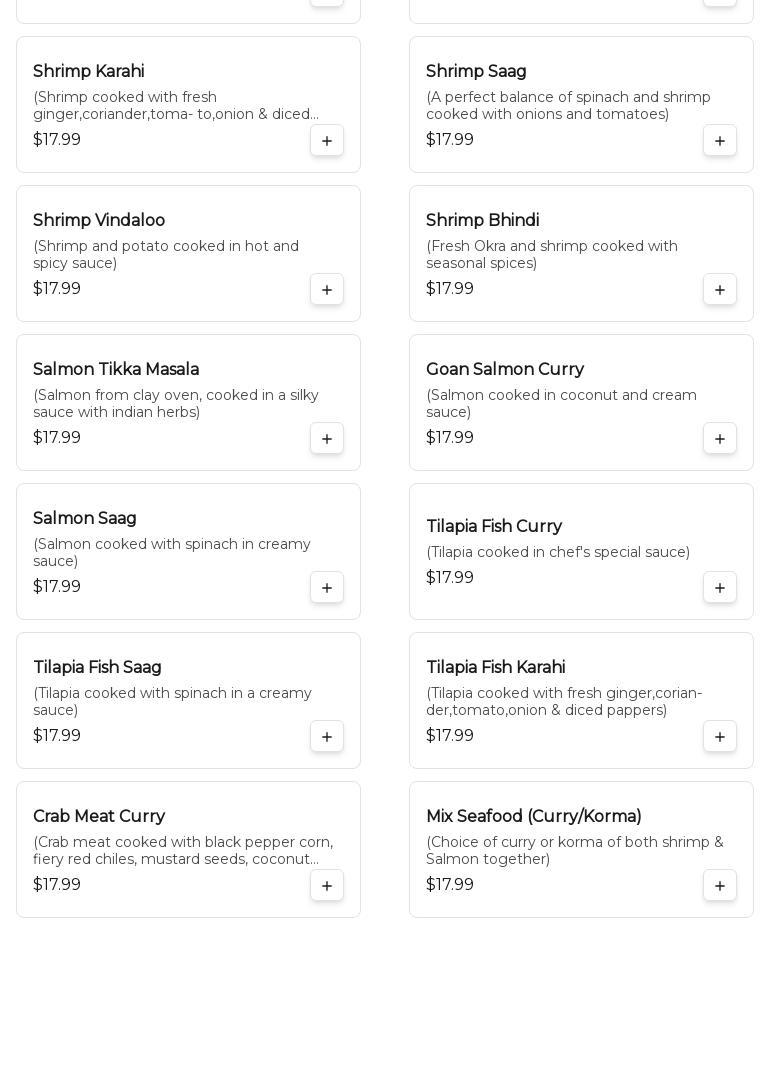Click plus icon on Tilapia Fish Saag
This screenshot has height=1081, width=770.
(327, 737)
